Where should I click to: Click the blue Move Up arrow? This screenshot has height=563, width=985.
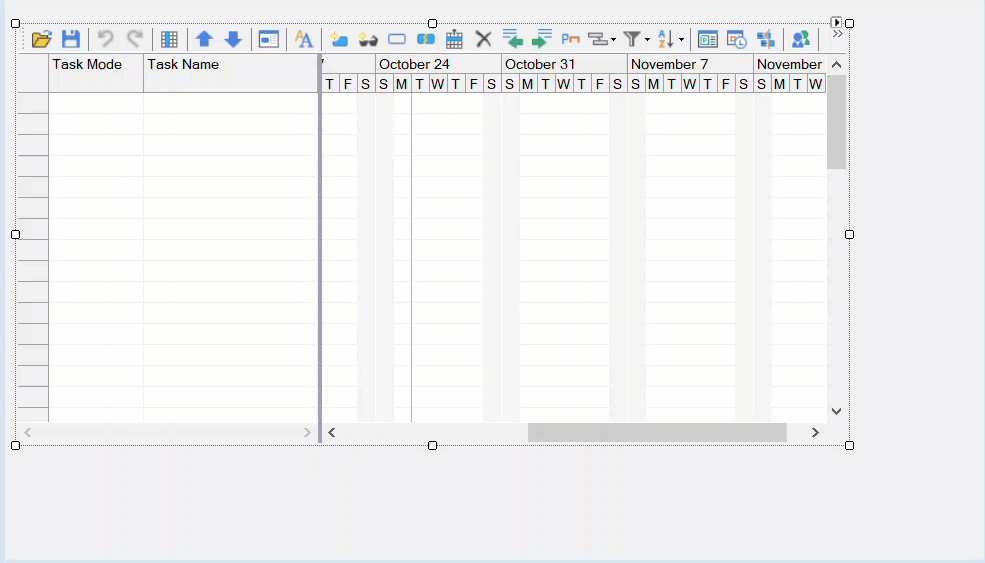point(204,39)
